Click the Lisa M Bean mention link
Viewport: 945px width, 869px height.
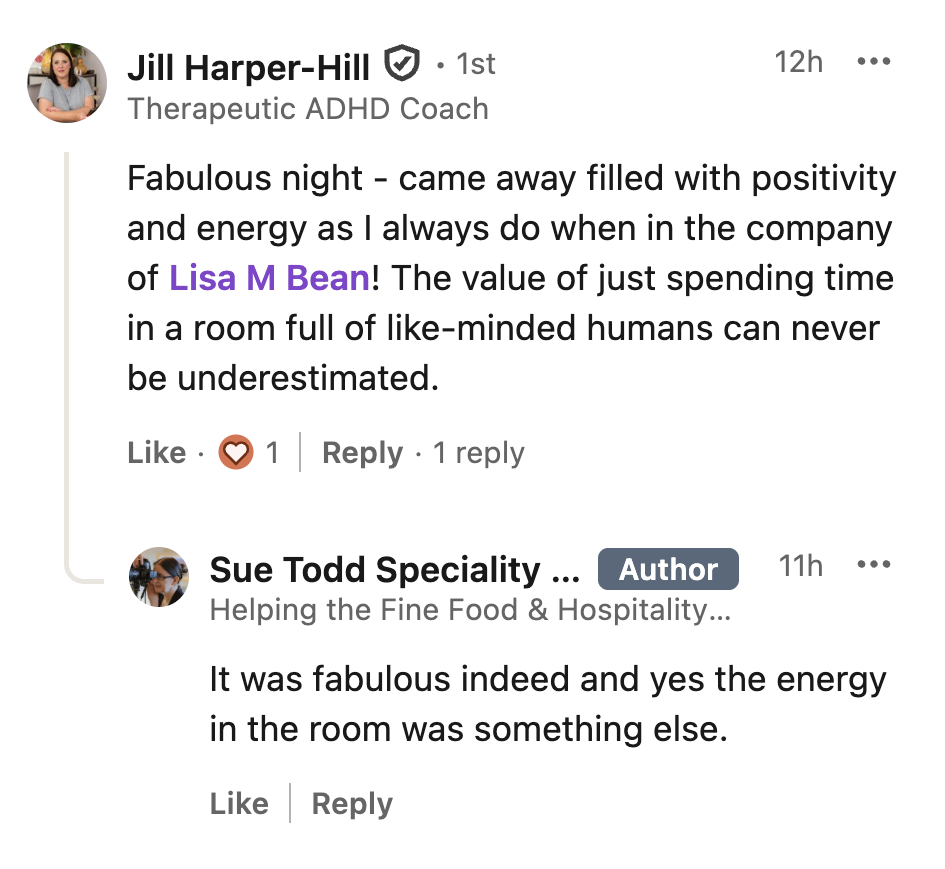pyautogui.click(x=269, y=278)
